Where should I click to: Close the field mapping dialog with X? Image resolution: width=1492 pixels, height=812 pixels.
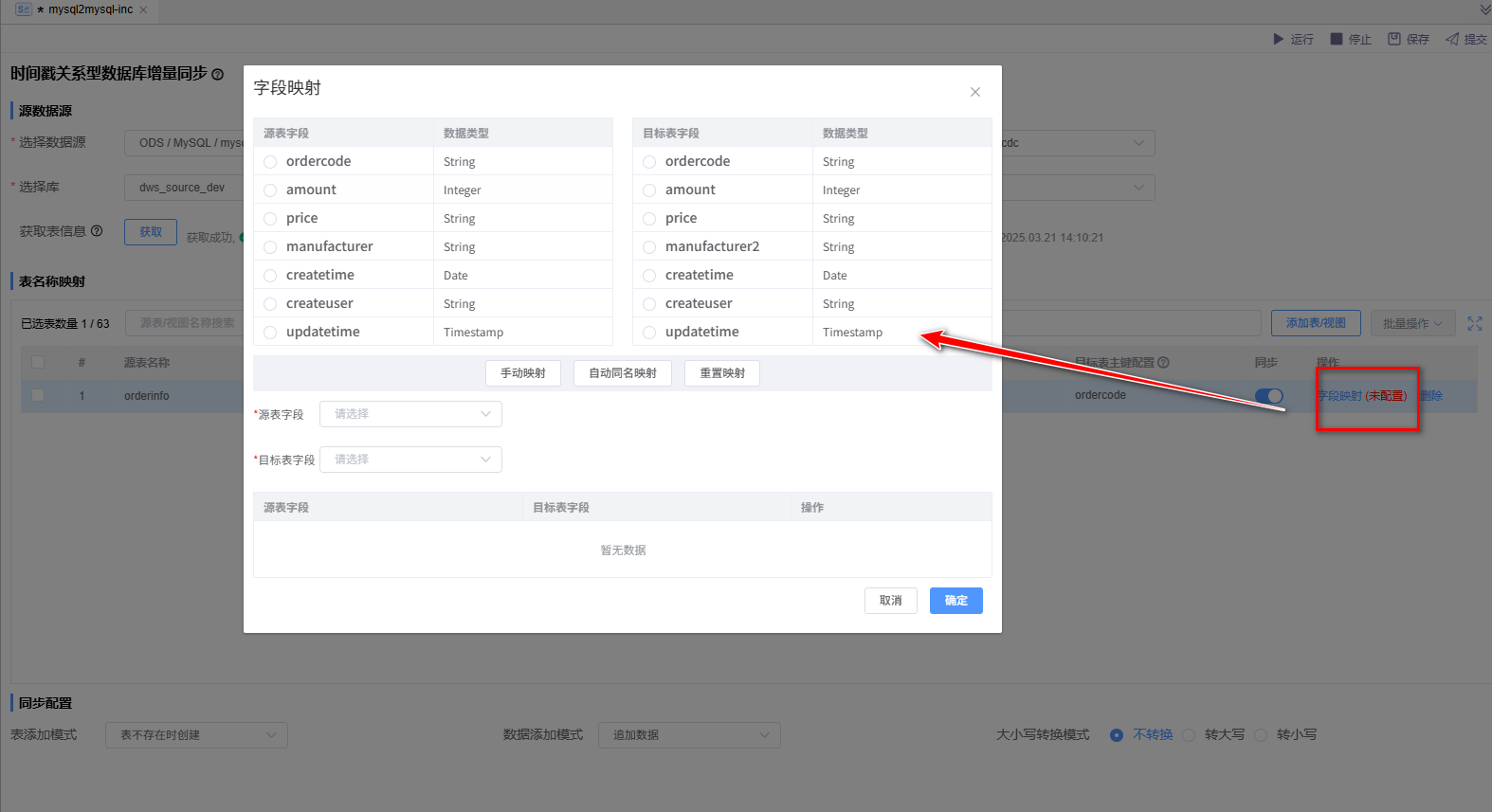pyautogui.click(x=974, y=92)
